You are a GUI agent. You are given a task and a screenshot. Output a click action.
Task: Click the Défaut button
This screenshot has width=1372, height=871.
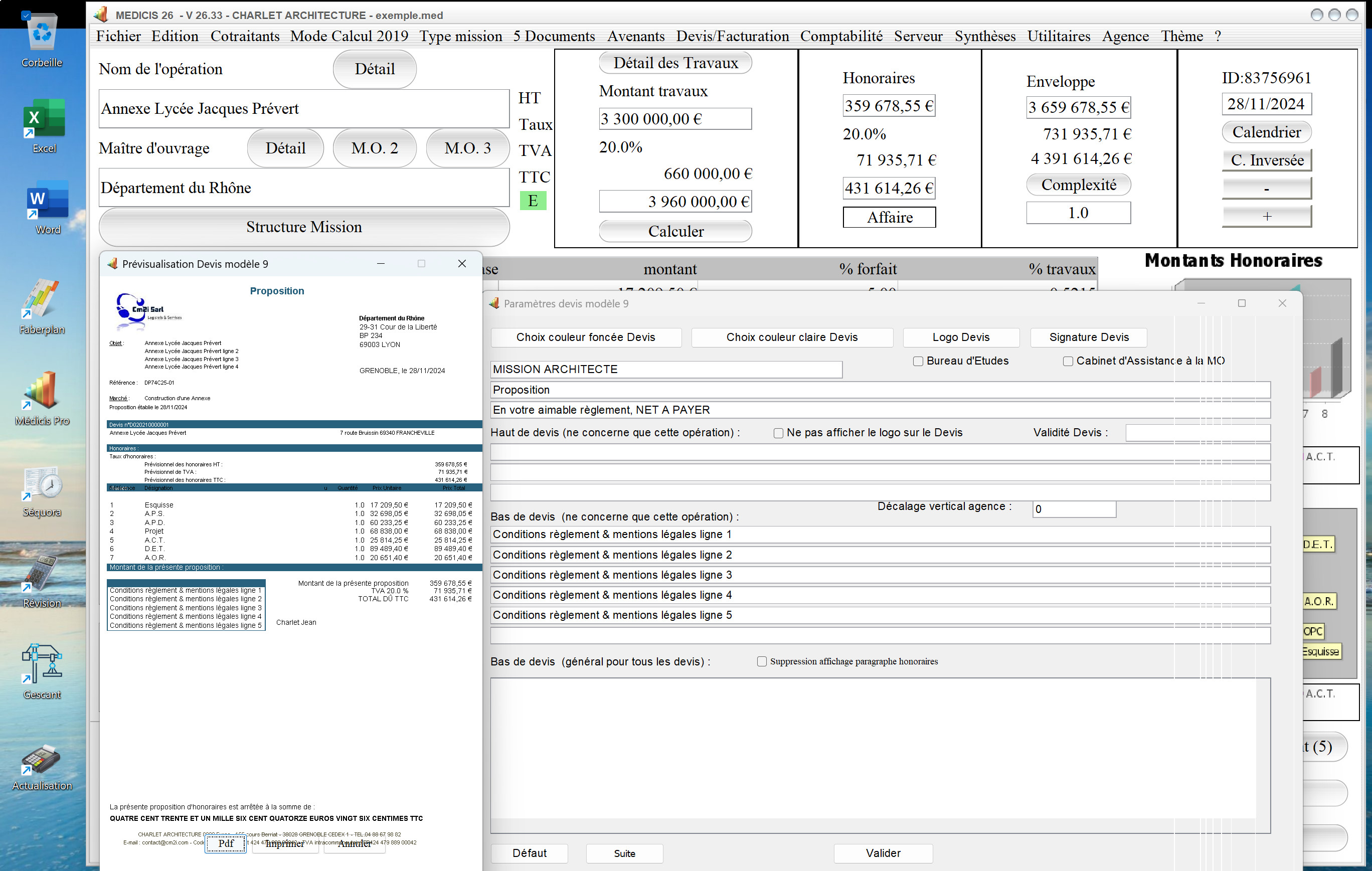530,853
